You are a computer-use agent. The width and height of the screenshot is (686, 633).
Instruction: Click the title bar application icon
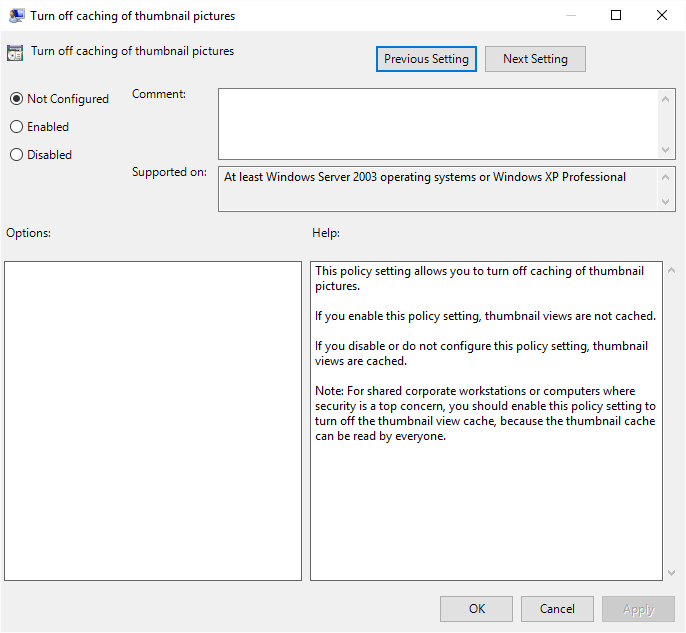(x=17, y=16)
